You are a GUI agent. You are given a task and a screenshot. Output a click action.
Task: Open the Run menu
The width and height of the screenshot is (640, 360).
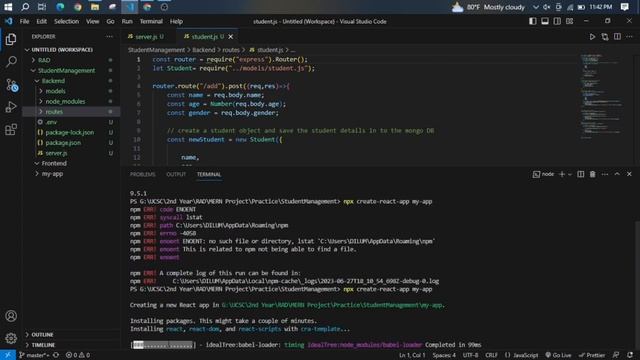pyautogui.click(x=127, y=21)
